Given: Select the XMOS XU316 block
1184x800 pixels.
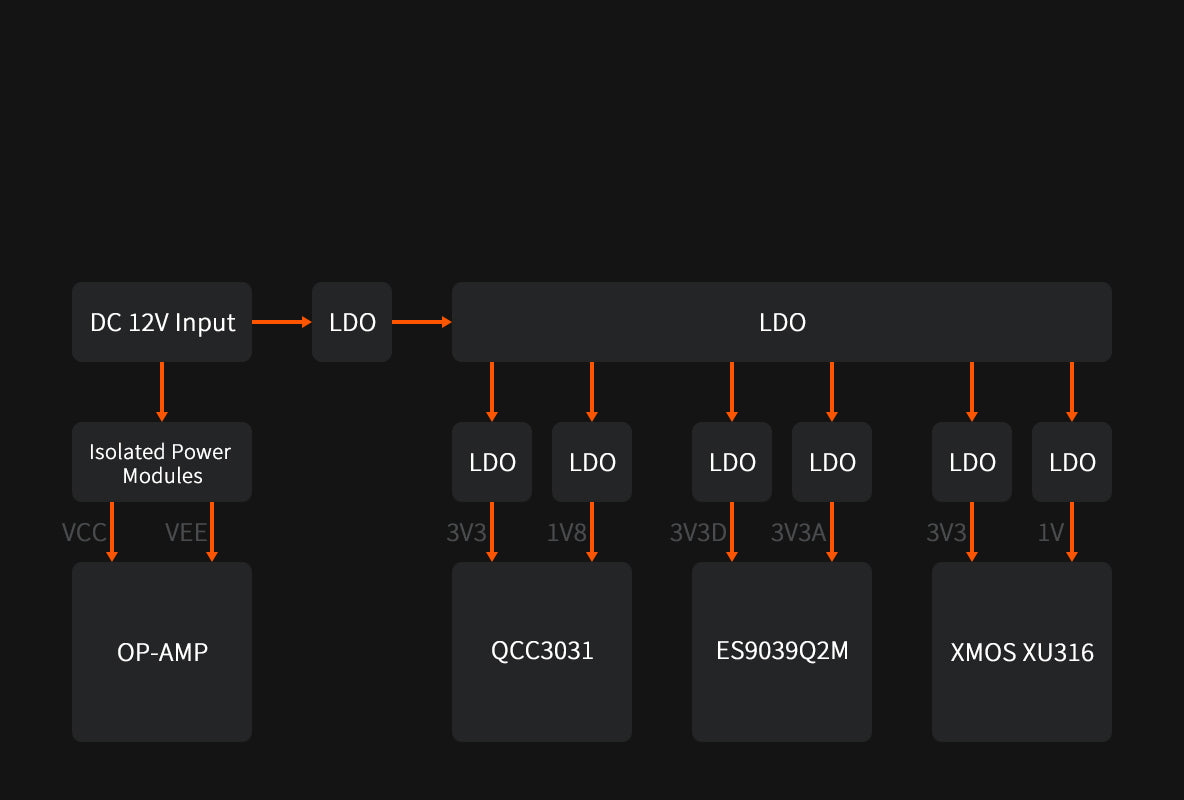Looking at the screenshot, I should 1022,652.
